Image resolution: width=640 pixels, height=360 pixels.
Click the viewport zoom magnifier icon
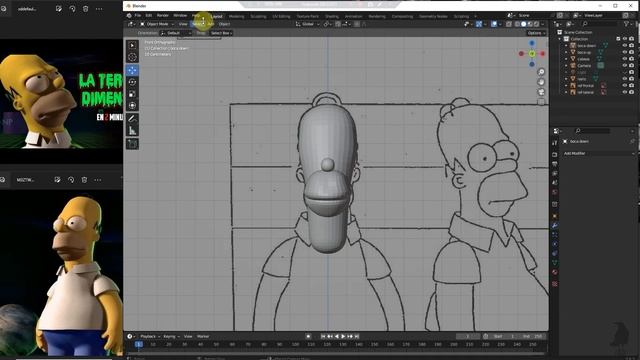541,72
